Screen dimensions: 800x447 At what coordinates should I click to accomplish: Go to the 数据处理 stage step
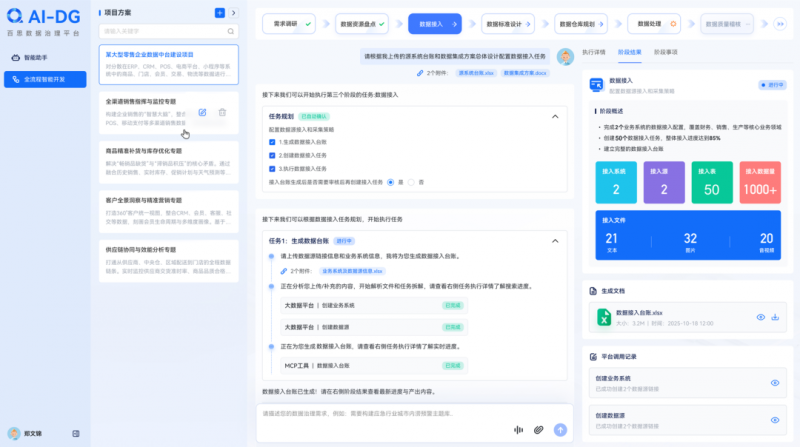click(654, 24)
